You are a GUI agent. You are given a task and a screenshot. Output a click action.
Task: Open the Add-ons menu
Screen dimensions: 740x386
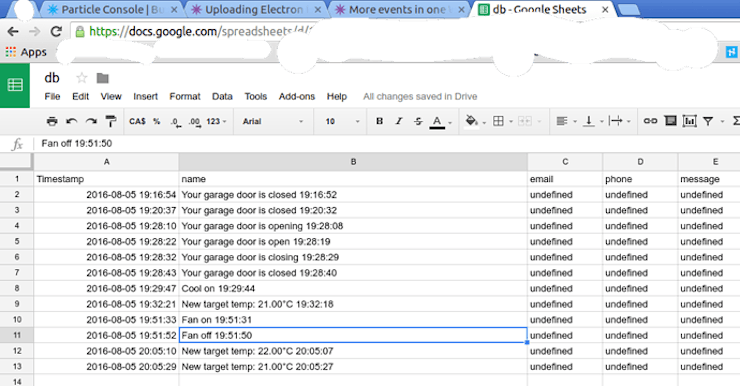coord(296,96)
